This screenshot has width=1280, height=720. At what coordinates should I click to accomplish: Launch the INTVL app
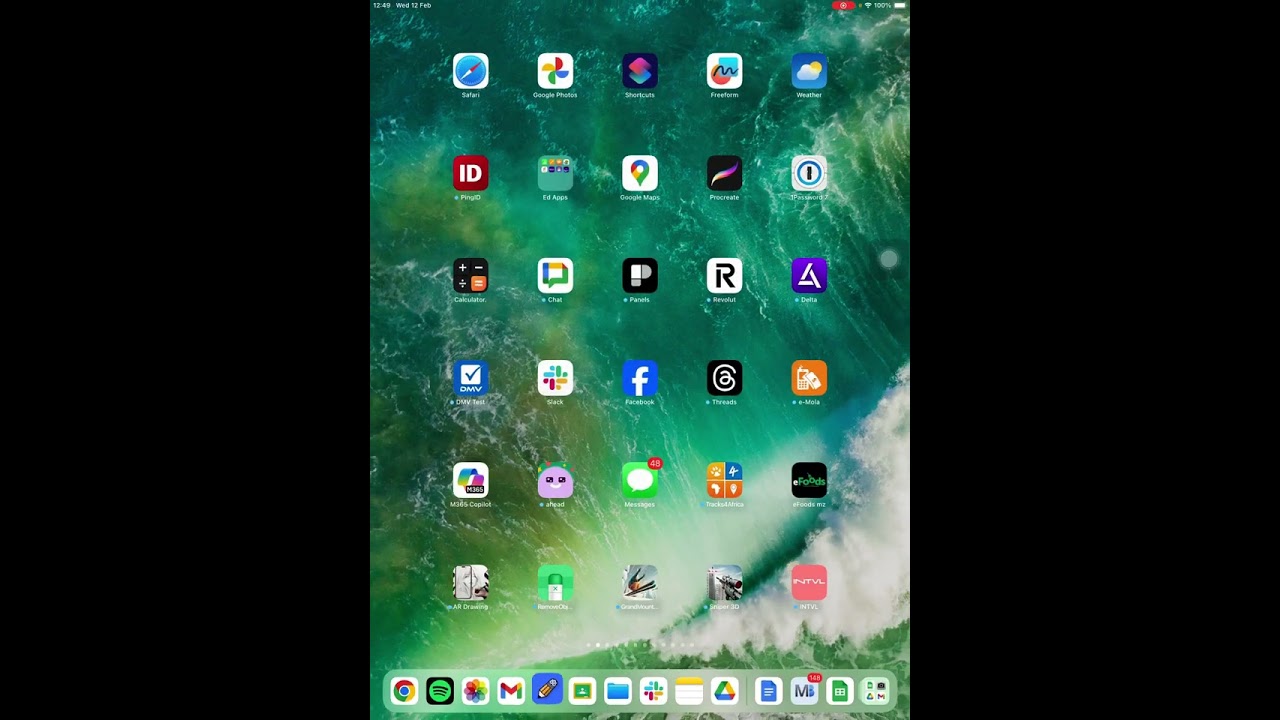point(809,582)
